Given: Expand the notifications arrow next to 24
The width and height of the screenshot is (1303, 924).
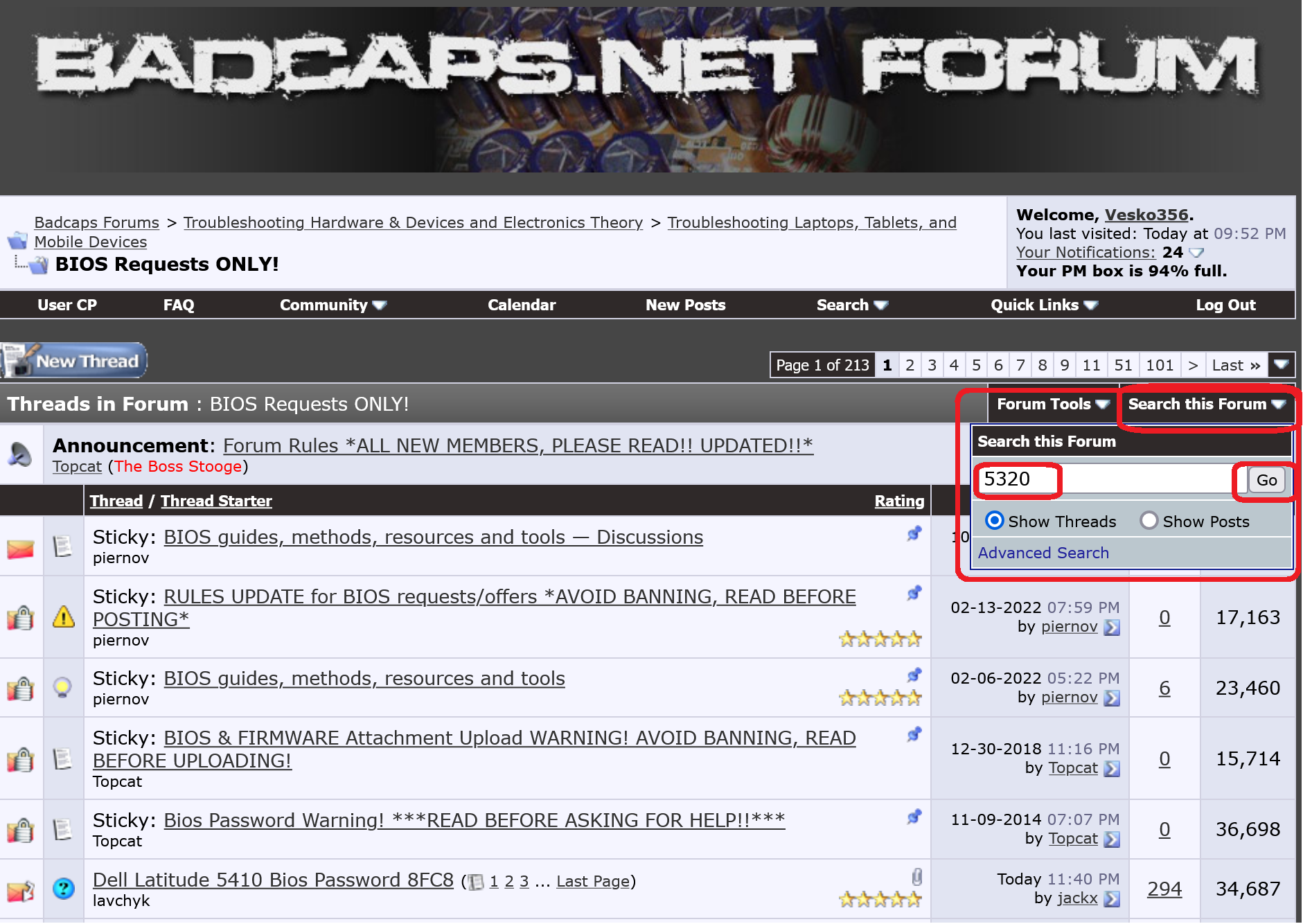Looking at the screenshot, I should point(1196,253).
